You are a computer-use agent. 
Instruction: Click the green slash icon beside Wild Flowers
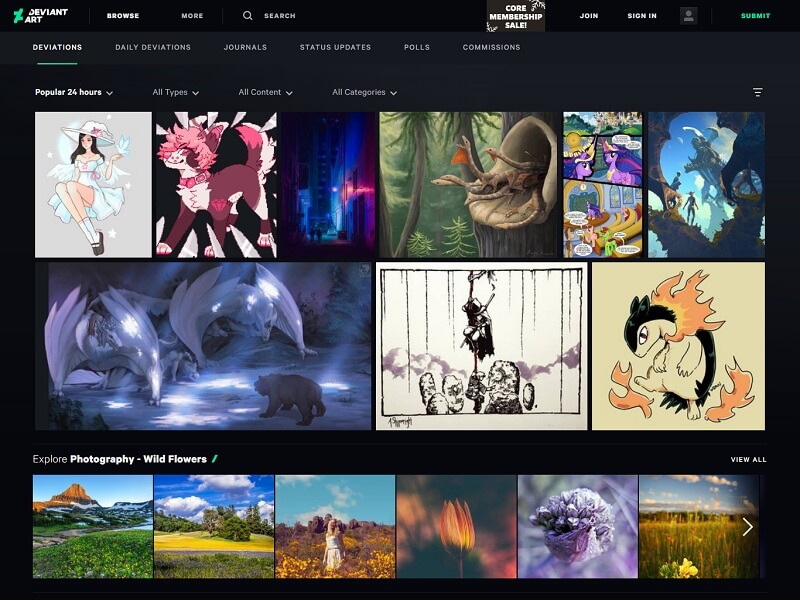215,459
